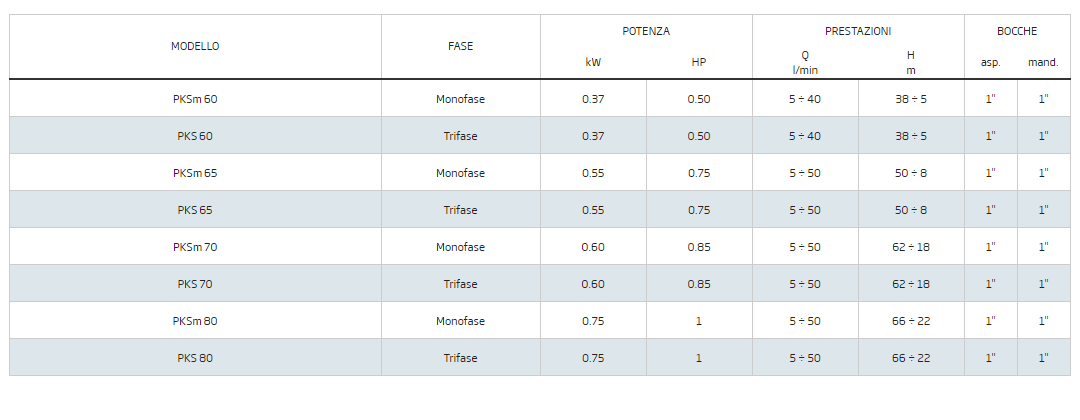Image resolution: width=1080 pixels, height=420 pixels.
Task: Click the FASE column header
Action: 460,46
